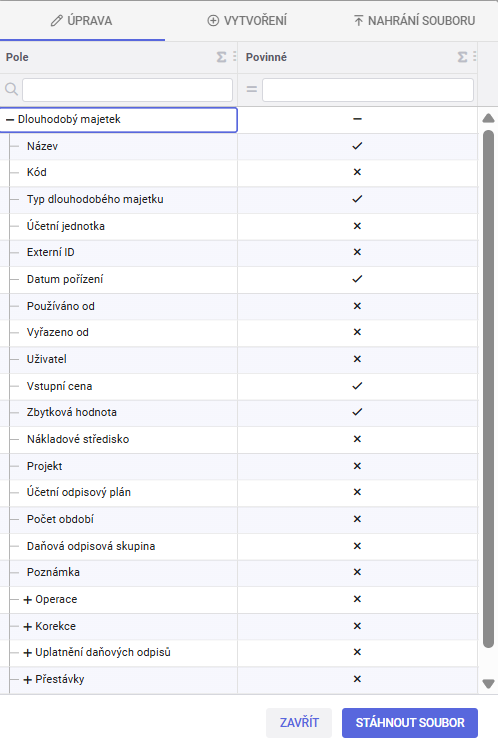Toggle the required cross for Kód
The image size is (498, 747).
click(x=357, y=172)
